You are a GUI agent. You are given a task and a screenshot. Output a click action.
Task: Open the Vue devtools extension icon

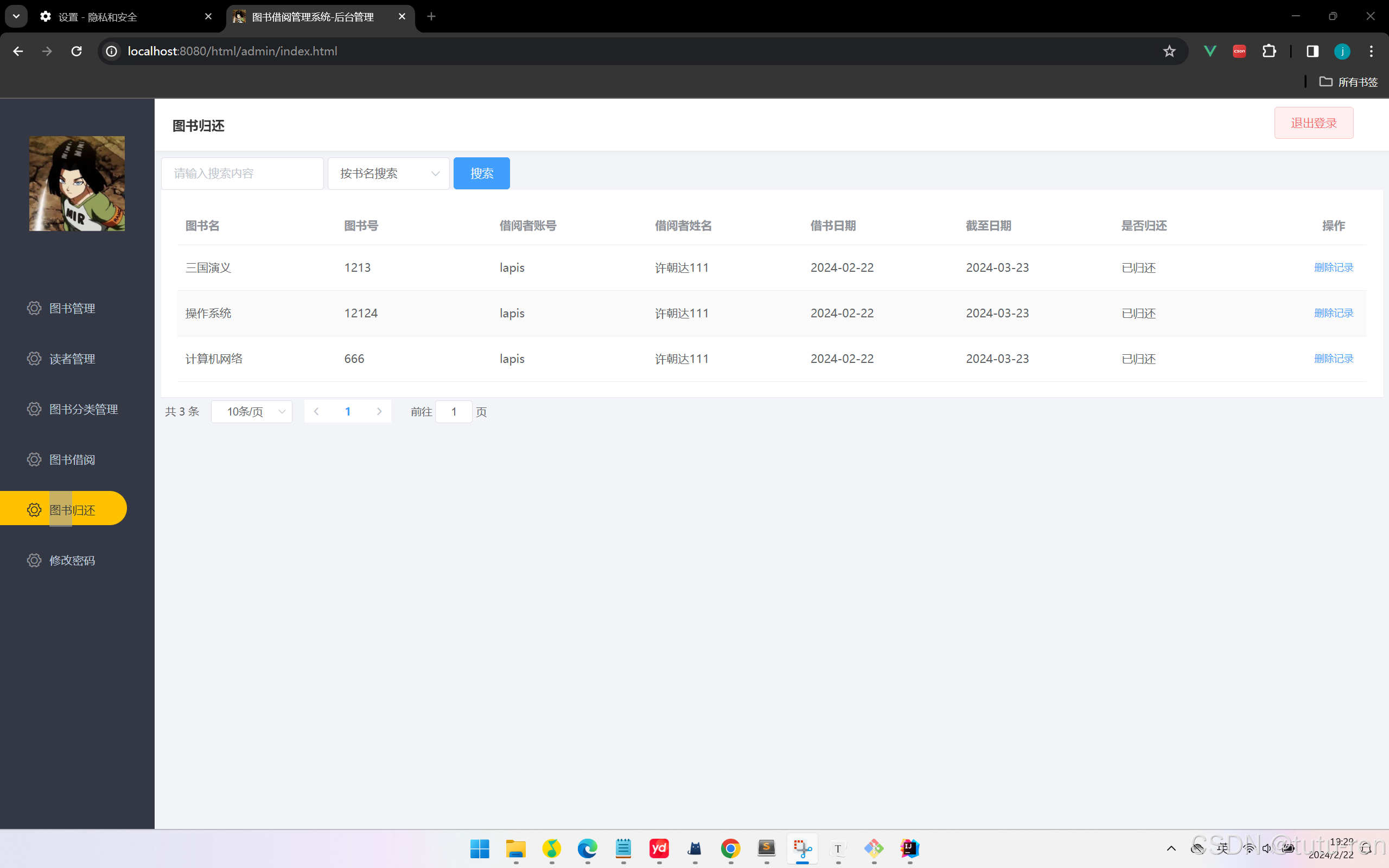point(1210,51)
